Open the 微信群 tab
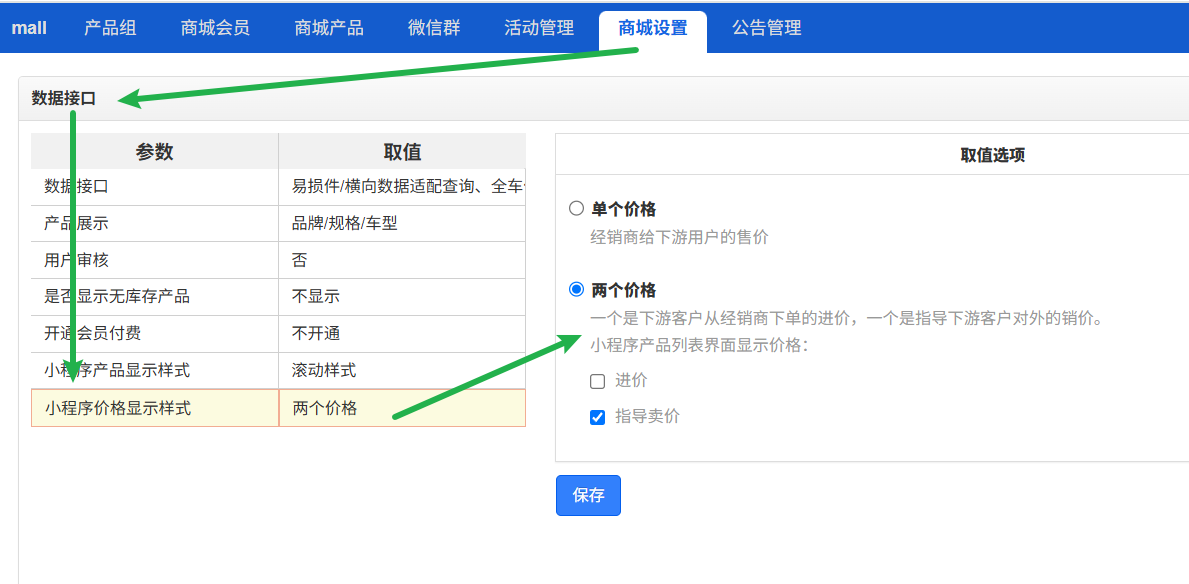Image resolution: width=1189 pixels, height=584 pixels. coord(434,28)
